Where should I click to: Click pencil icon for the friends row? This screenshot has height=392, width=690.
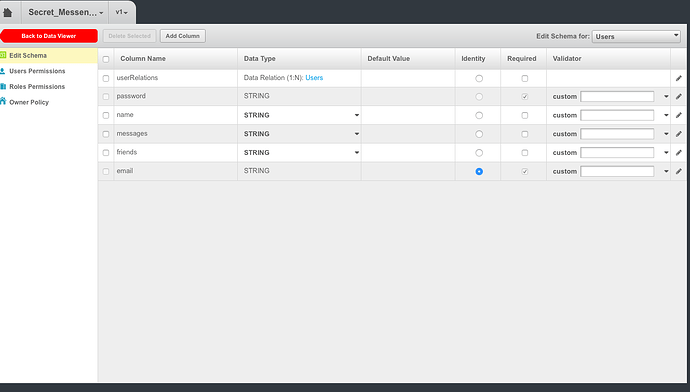tap(679, 153)
